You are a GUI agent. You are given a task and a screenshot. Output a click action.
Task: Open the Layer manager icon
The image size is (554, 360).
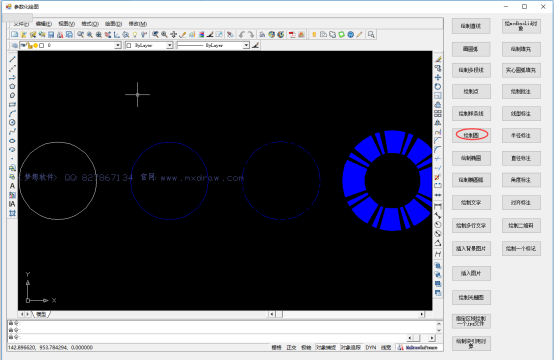14,45
